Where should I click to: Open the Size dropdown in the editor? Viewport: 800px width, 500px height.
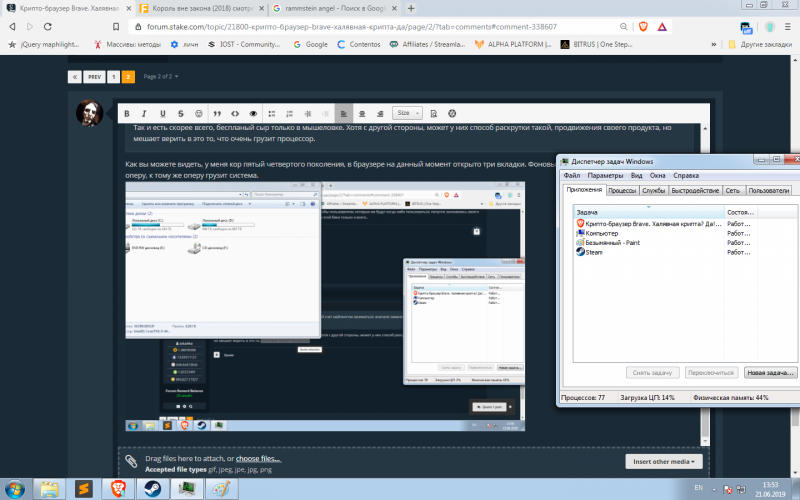coord(407,113)
